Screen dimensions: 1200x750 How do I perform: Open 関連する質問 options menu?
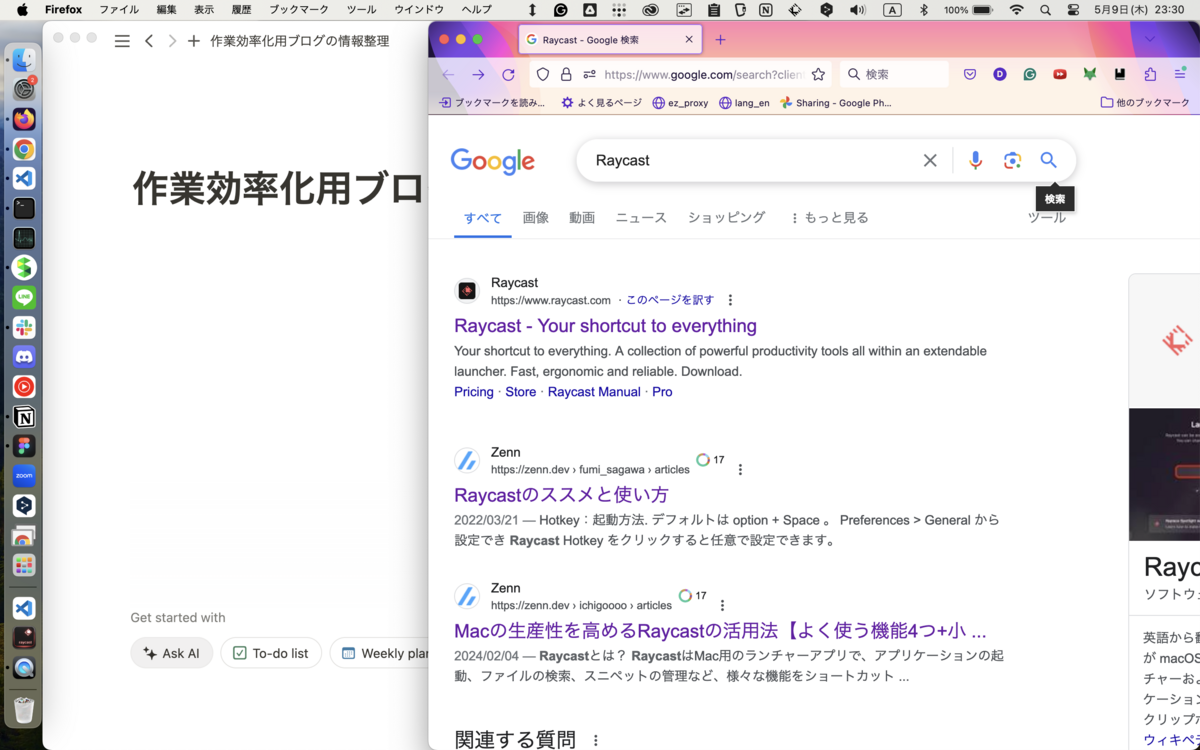[596, 741]
